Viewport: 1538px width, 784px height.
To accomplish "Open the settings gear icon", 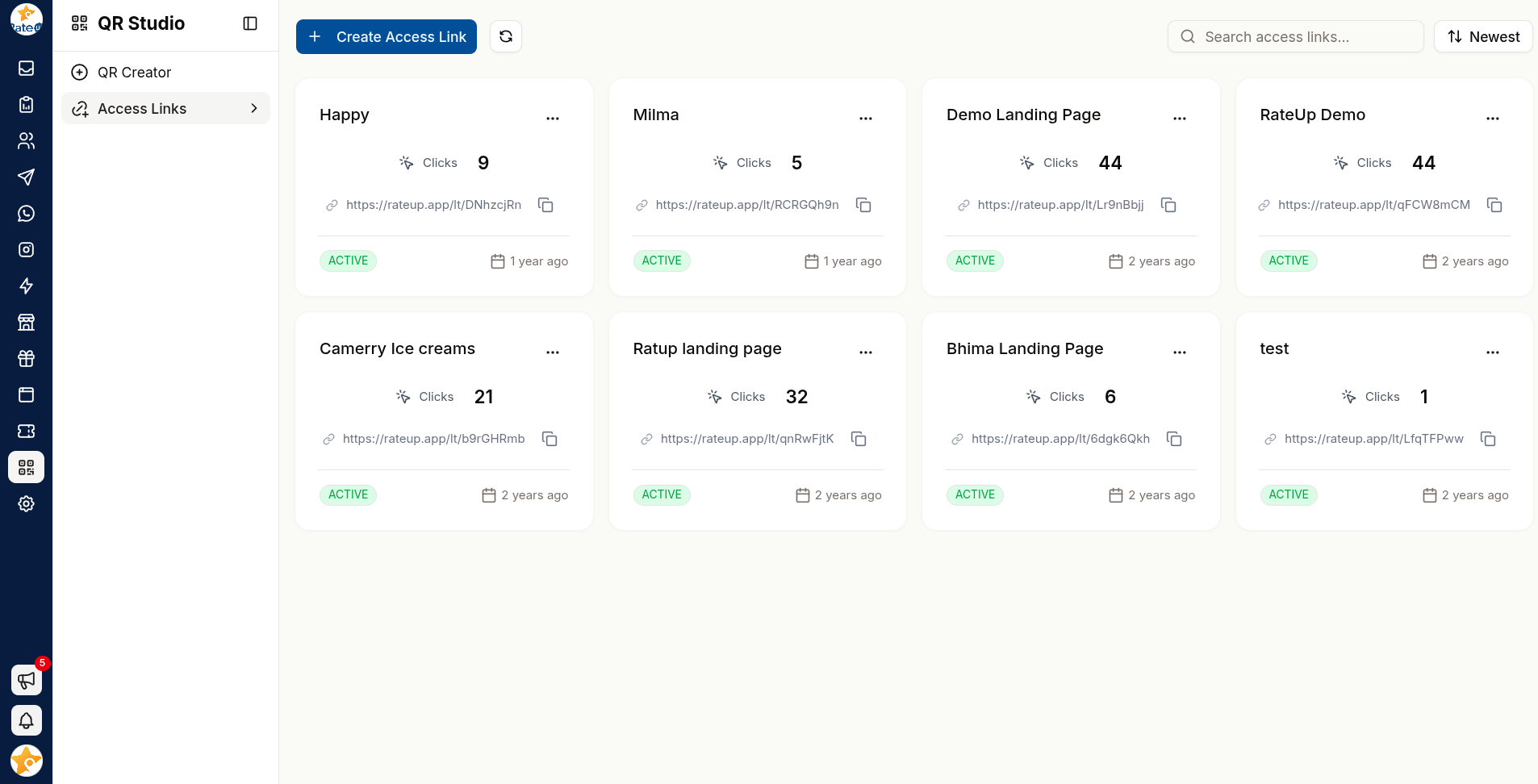I will click(26, 504).
